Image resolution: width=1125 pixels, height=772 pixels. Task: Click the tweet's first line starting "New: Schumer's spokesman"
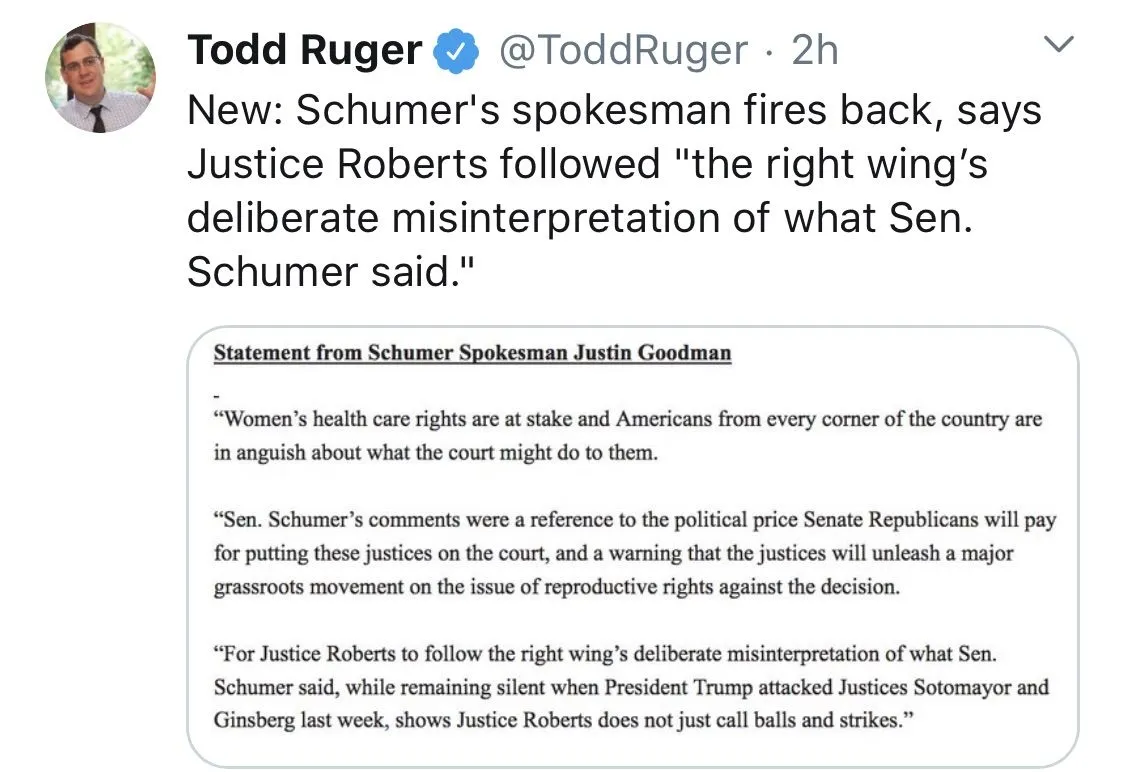pyautogui.click(x=614, y=109)
